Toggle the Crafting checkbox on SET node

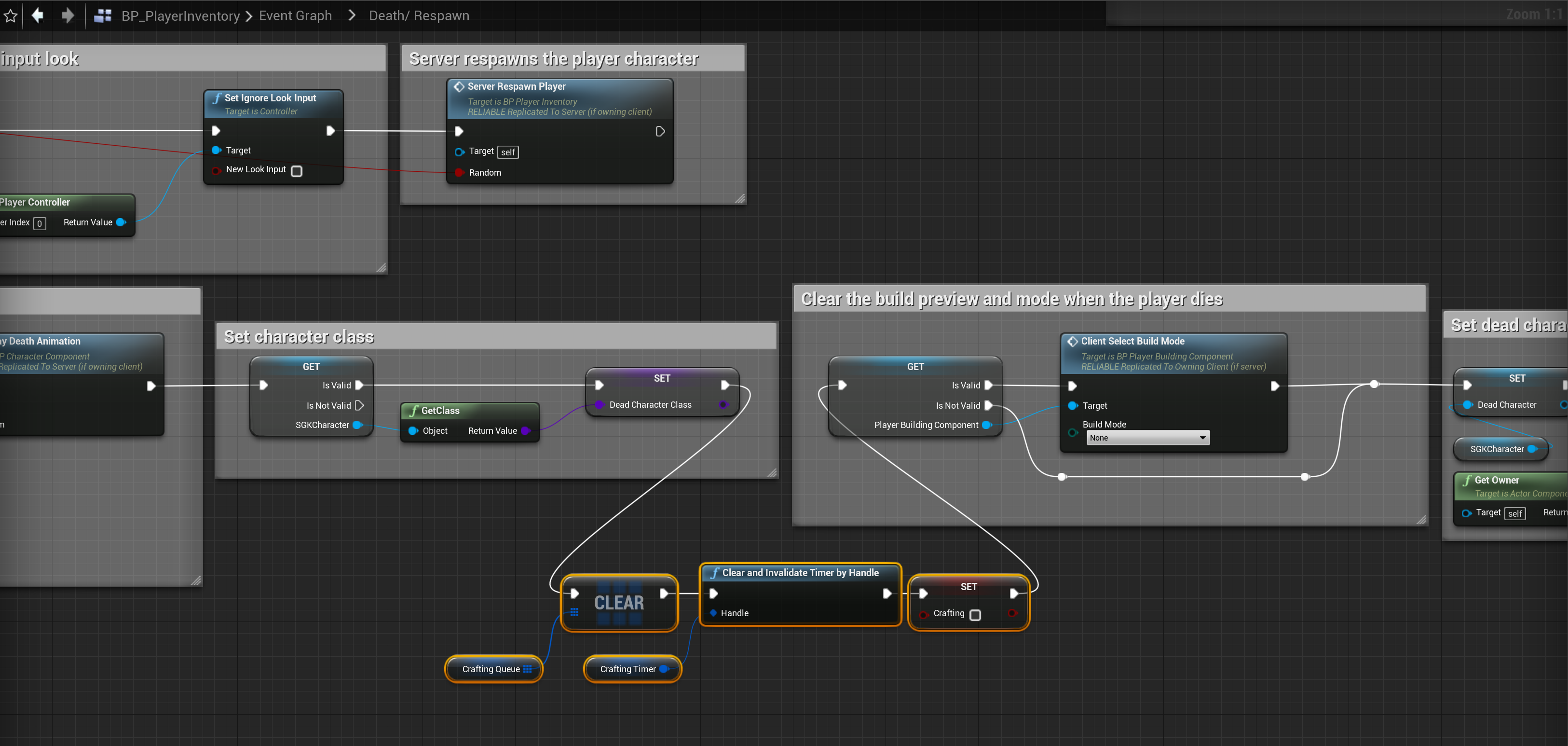tap(975, 615)
